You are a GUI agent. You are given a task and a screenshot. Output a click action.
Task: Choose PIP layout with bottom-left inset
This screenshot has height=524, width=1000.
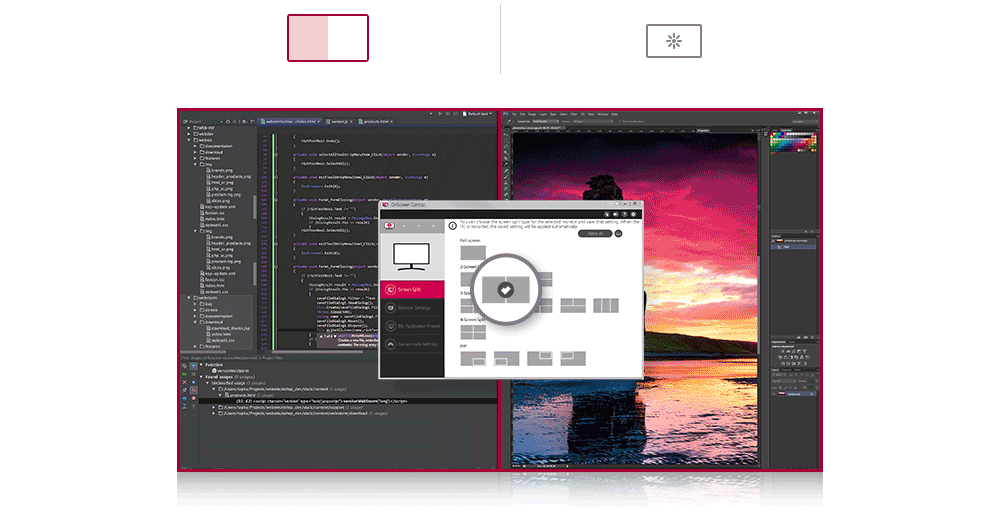click(506, 358)
